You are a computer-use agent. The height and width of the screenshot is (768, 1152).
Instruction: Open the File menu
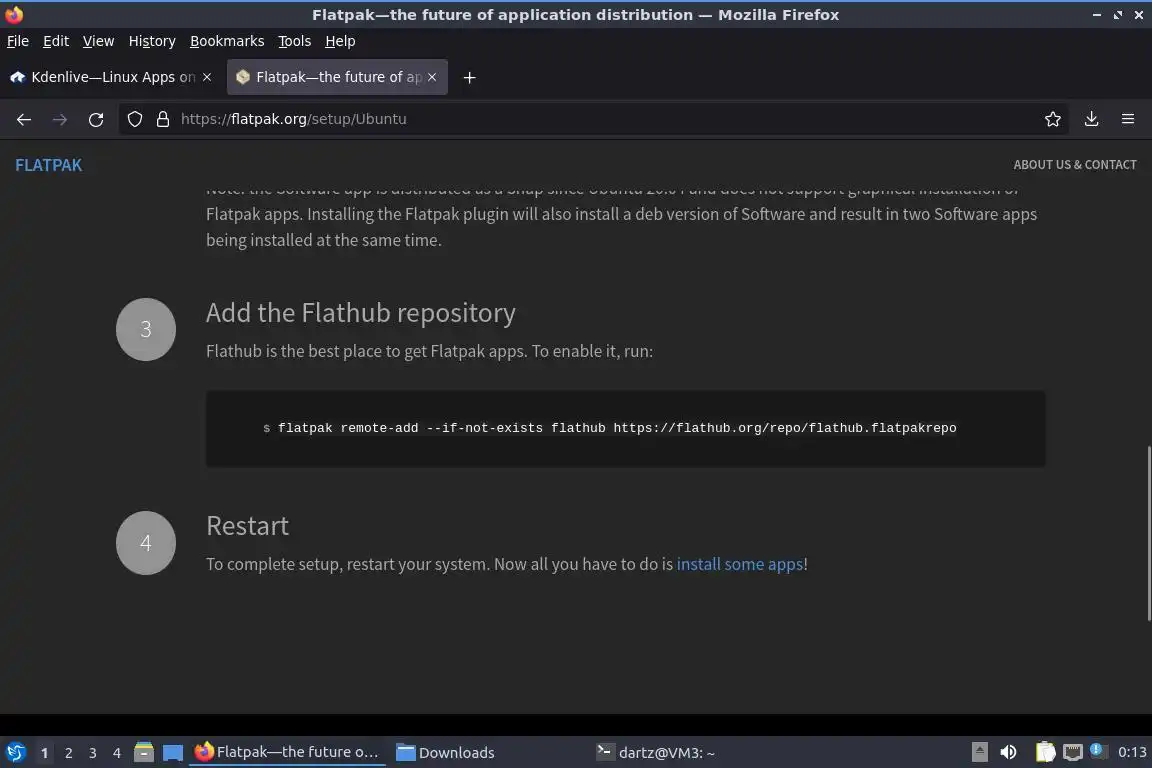point(18,41)
